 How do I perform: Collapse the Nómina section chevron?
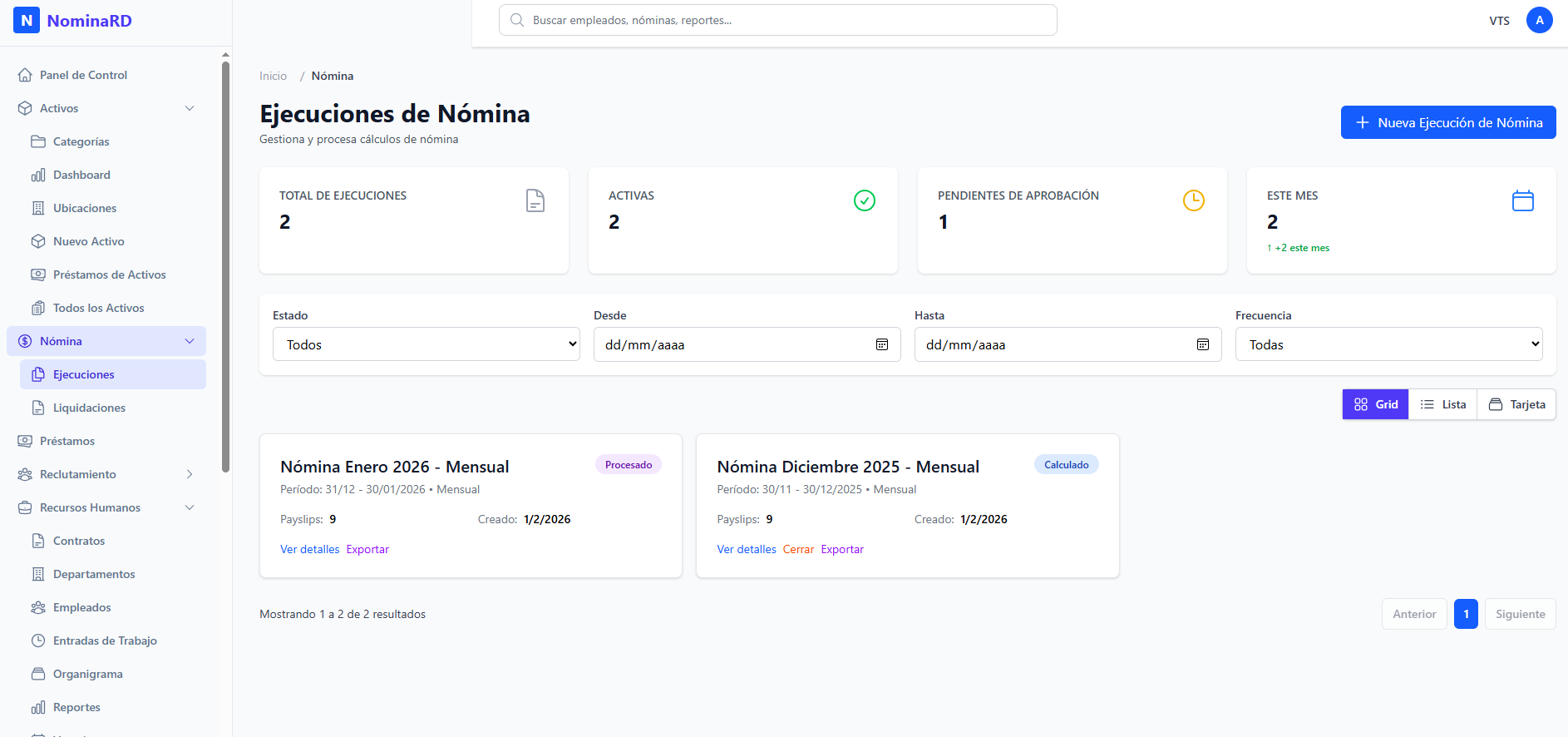pos(190,341)
